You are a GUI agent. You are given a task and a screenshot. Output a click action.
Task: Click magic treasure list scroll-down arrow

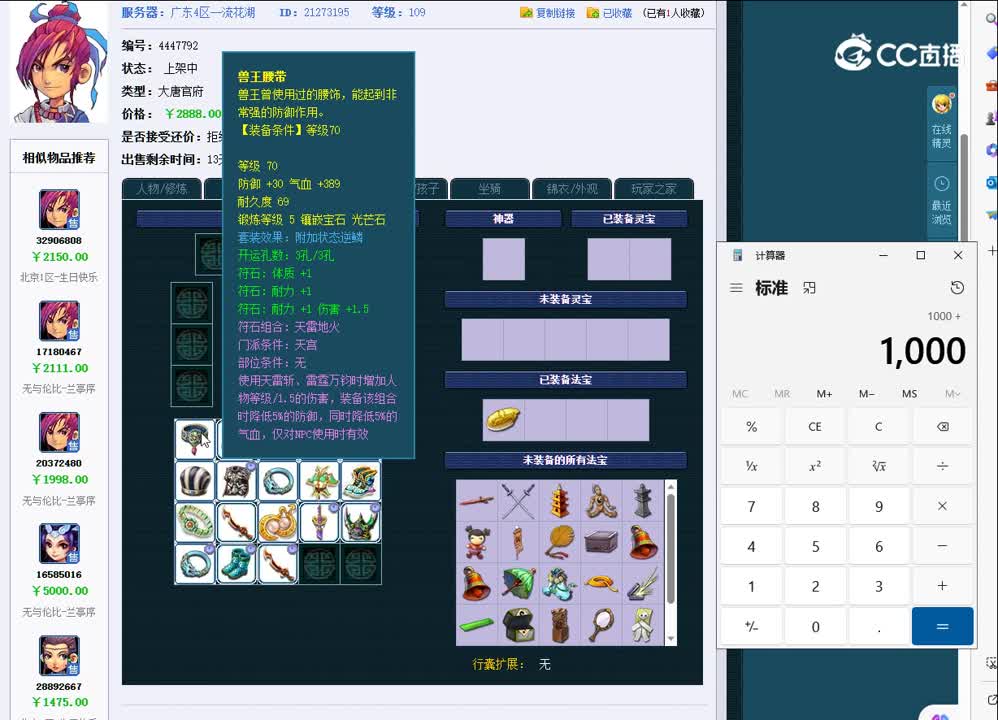tap(670, 639)
